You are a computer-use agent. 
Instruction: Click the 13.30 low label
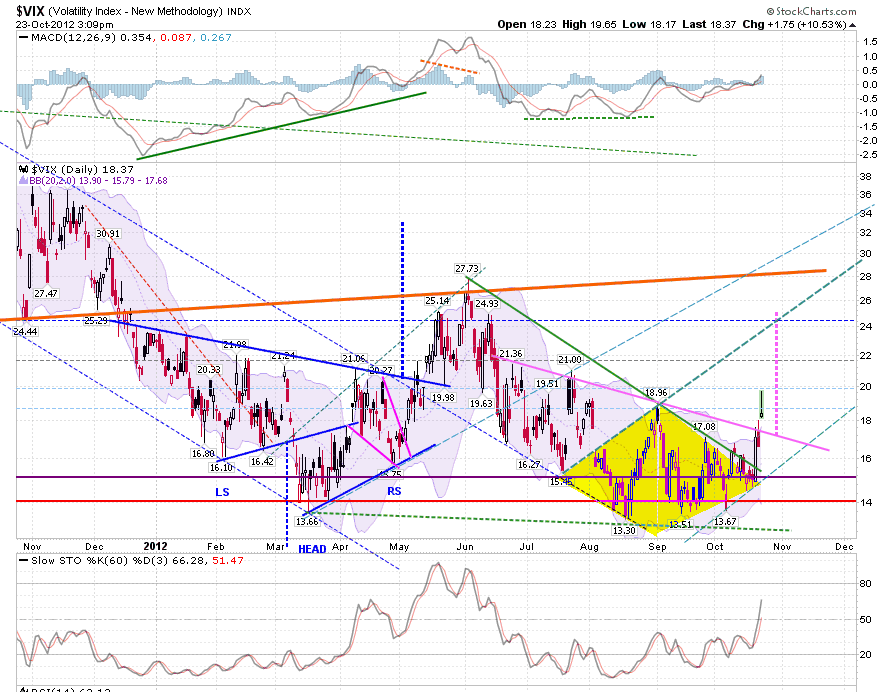point(624,531)
